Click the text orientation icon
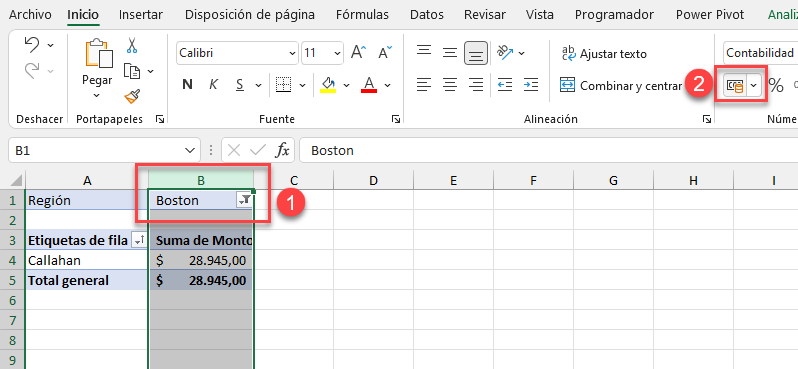798x369 pixels. (505, 52)
